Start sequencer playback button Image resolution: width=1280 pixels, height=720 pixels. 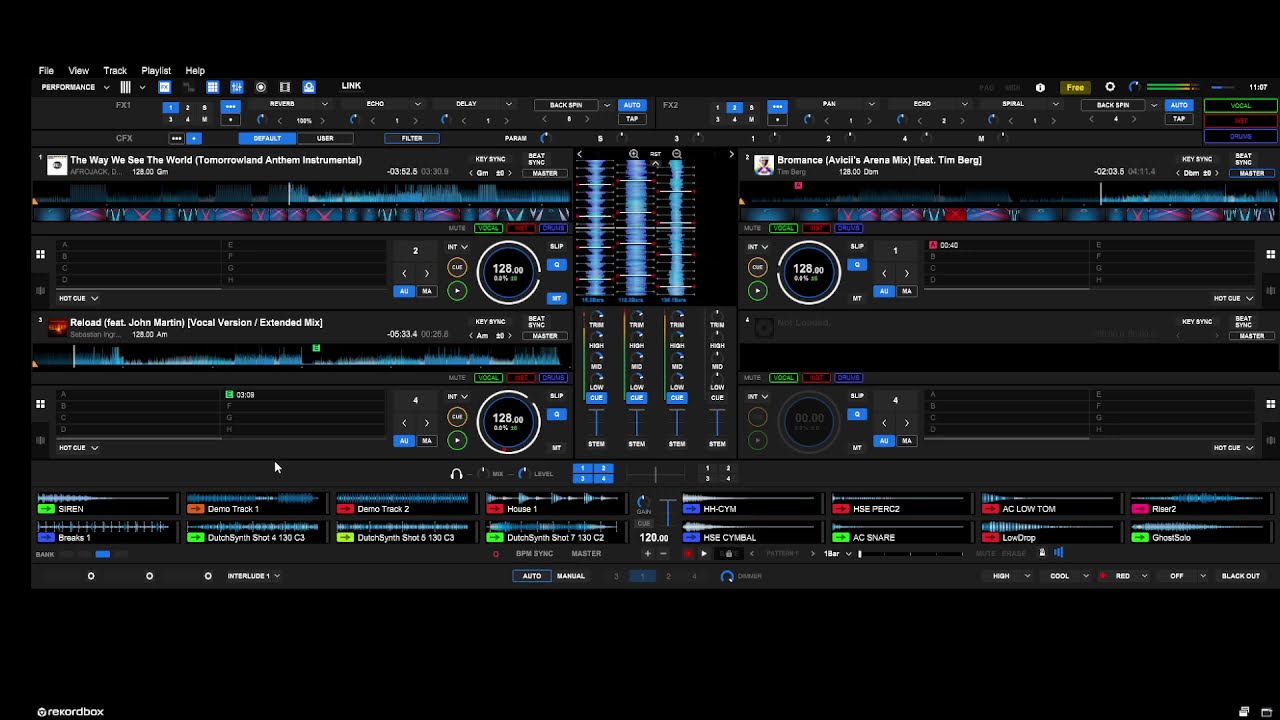704,553
